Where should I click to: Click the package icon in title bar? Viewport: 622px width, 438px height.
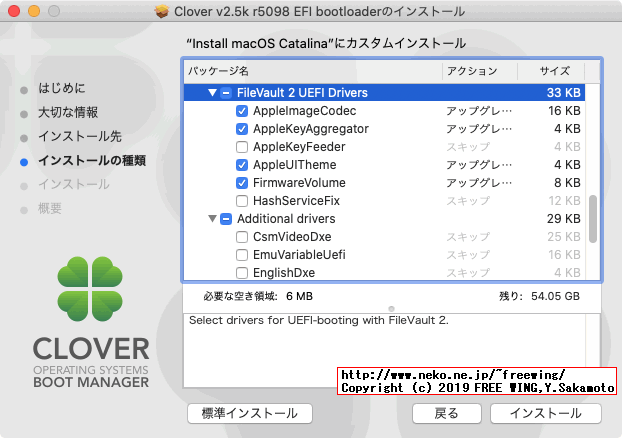[x=162, y=12]
